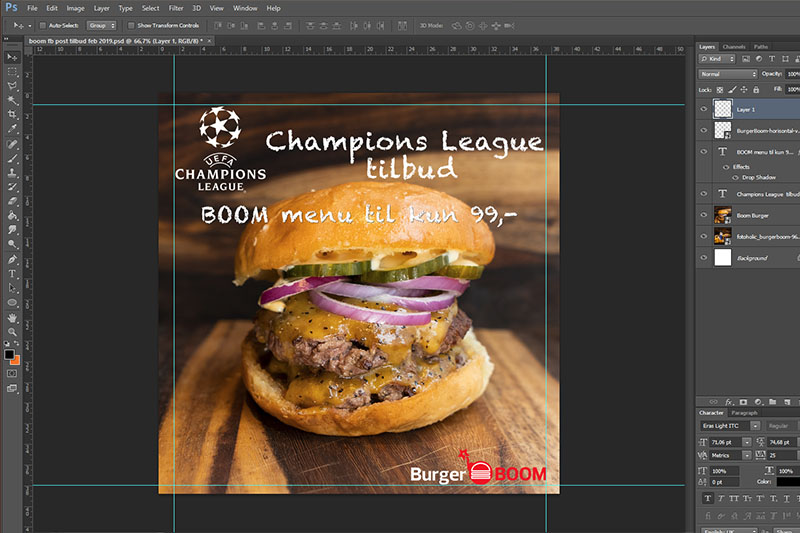Viewport: 800px width, 533px height.
Task: Toggle Drop Shadow effect visibility
Action: 735,177
